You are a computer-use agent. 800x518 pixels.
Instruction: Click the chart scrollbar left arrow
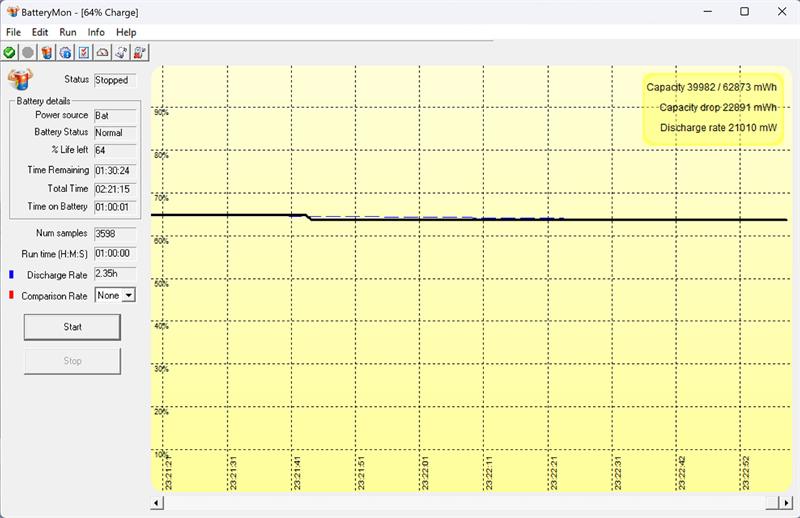point(157,503)
